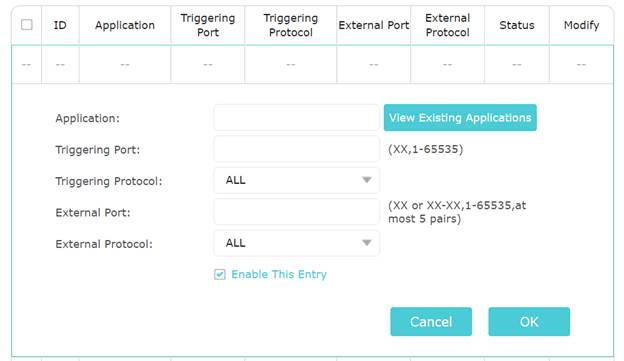Click View Existing Applications button
Image resolution: width=624 pixels, height=361 pixels.
pyautogui.click(x=460, y=117)
